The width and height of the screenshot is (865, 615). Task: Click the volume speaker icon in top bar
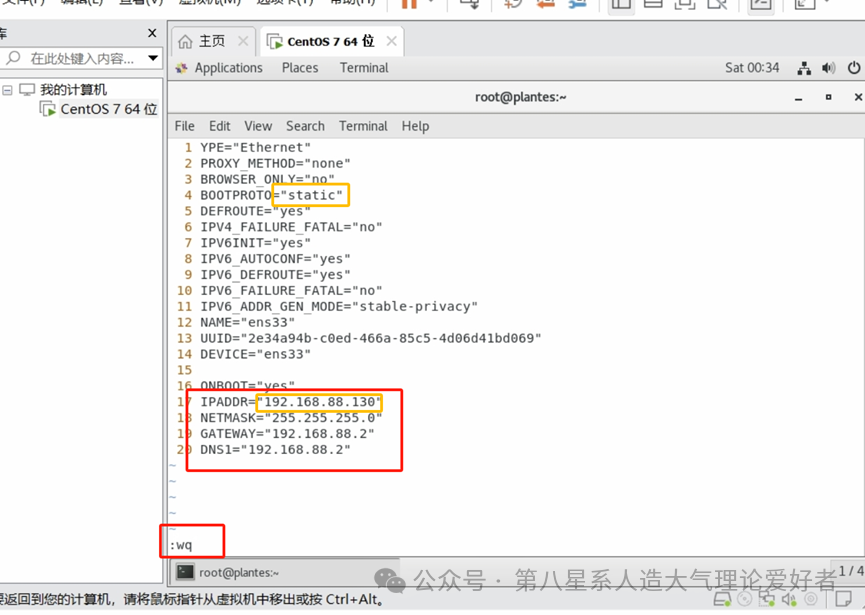tap(828, 68)
